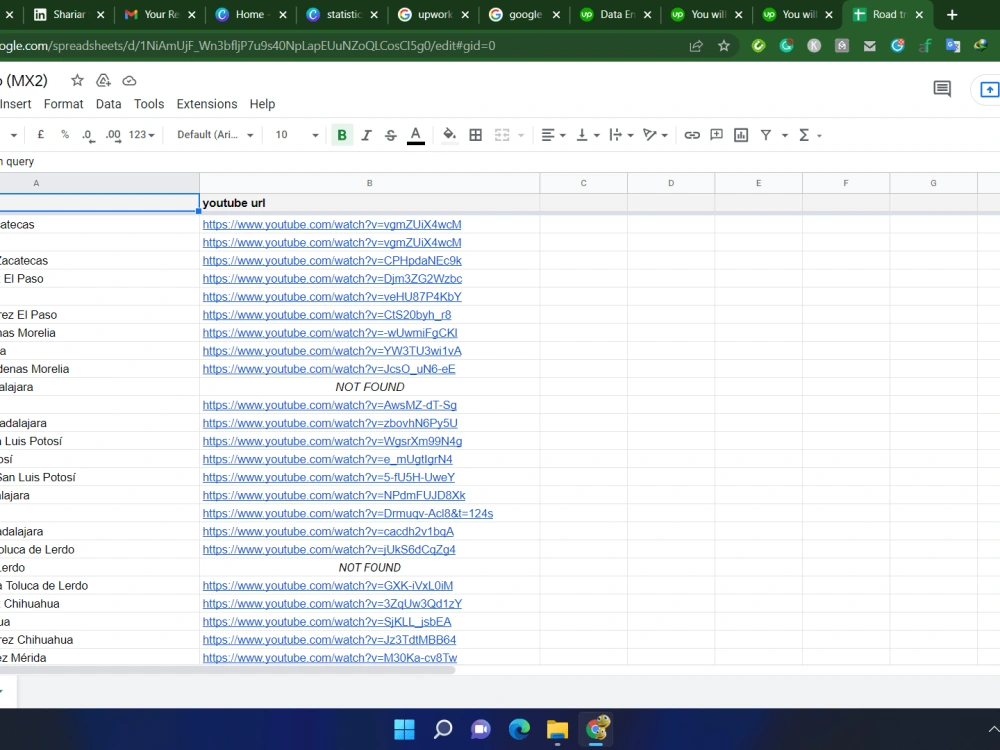Switch to the Data En Upwork tab

pyautogui.click(x=608, y=14)
